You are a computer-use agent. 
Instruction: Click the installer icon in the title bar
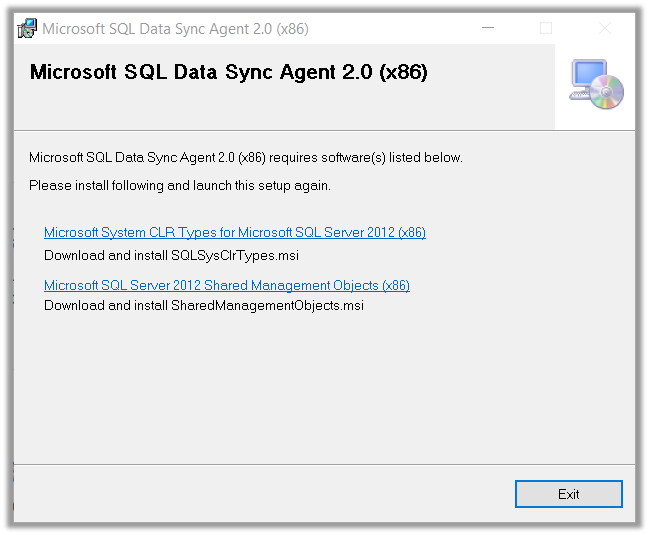[28, 29]
